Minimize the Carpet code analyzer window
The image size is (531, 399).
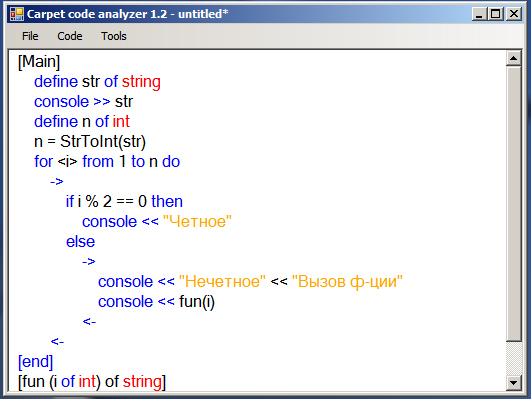(480, 14)
